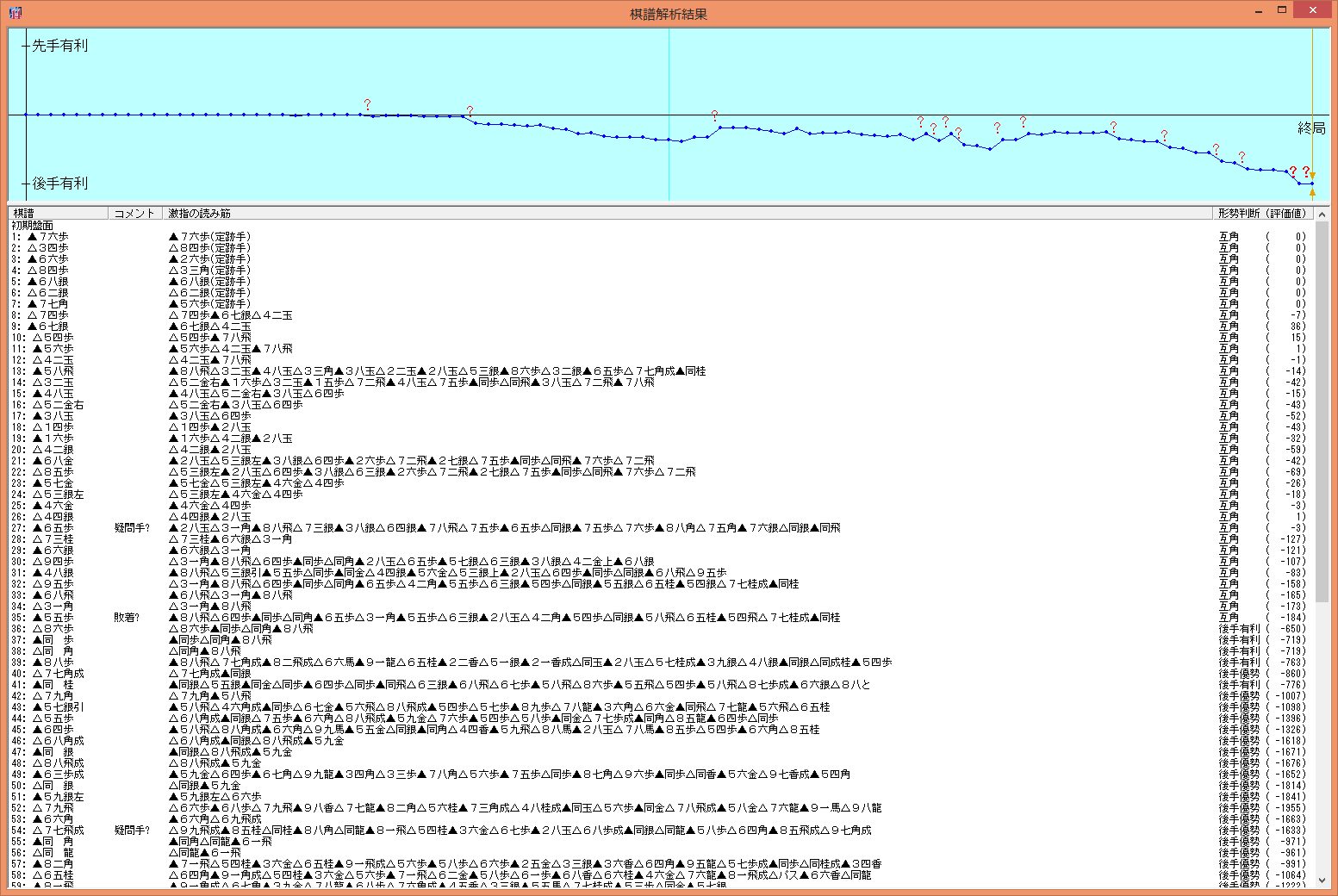Click the cyan vertical line on the graph
The width and height of the screenshot is (1338, 896).
[x=669, y=86]
